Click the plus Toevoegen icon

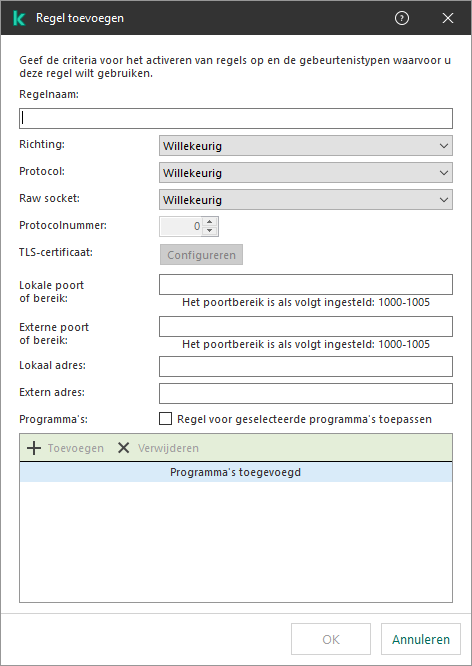[34, 448]
